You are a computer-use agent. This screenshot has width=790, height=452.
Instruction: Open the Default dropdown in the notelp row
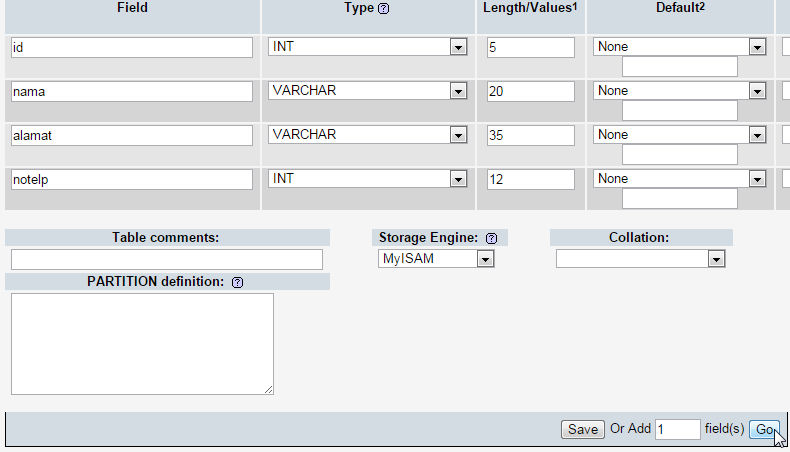click(680, 179)
